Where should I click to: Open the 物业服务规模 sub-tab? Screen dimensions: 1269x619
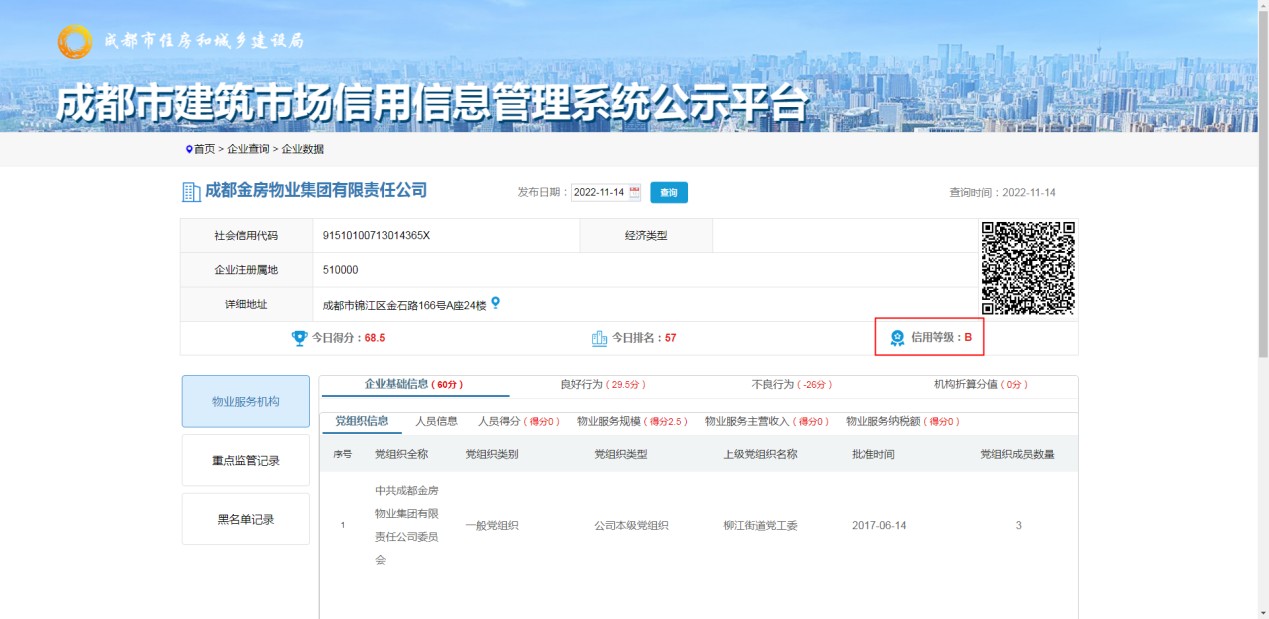pos(632,421)
